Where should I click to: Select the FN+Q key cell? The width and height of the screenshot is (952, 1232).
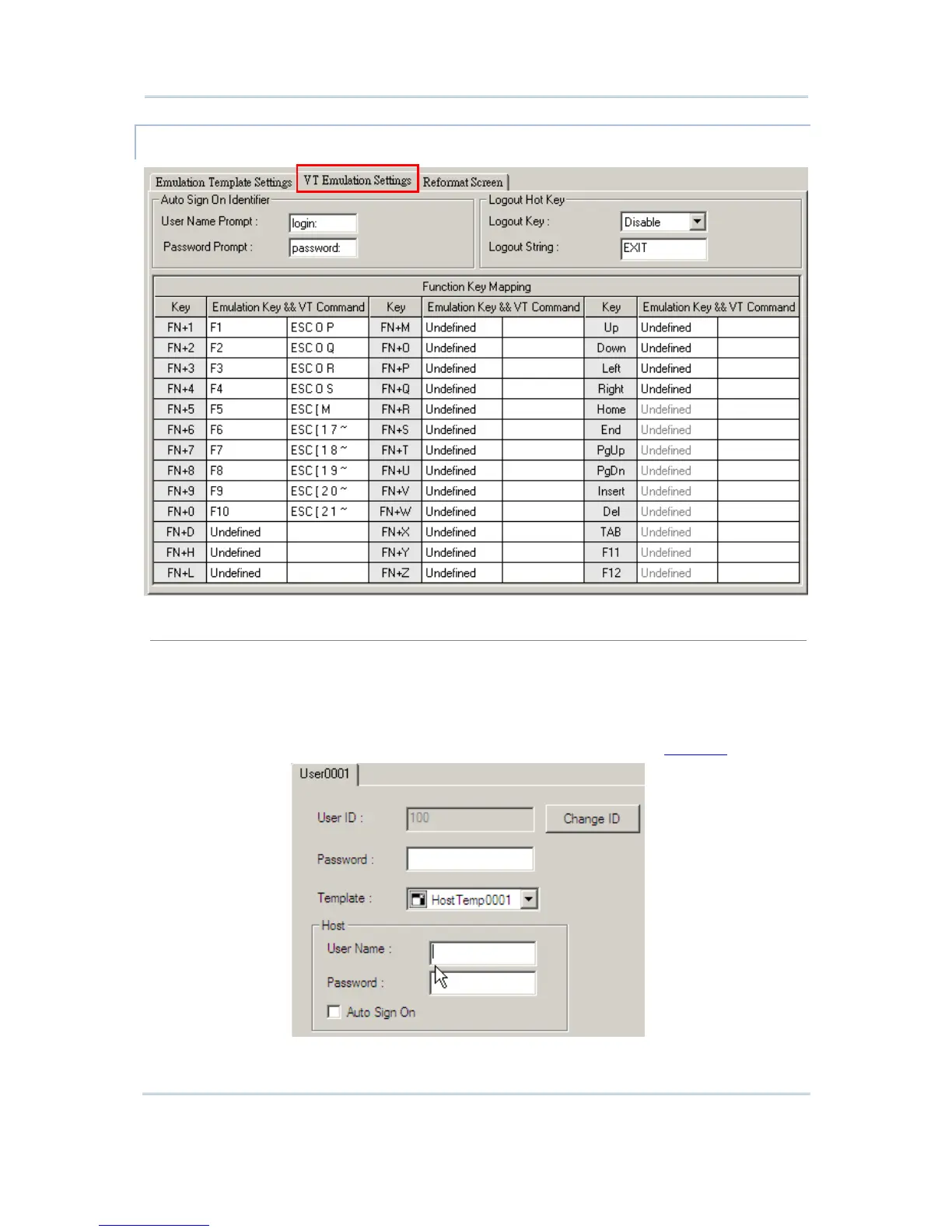tap(395, 389)
